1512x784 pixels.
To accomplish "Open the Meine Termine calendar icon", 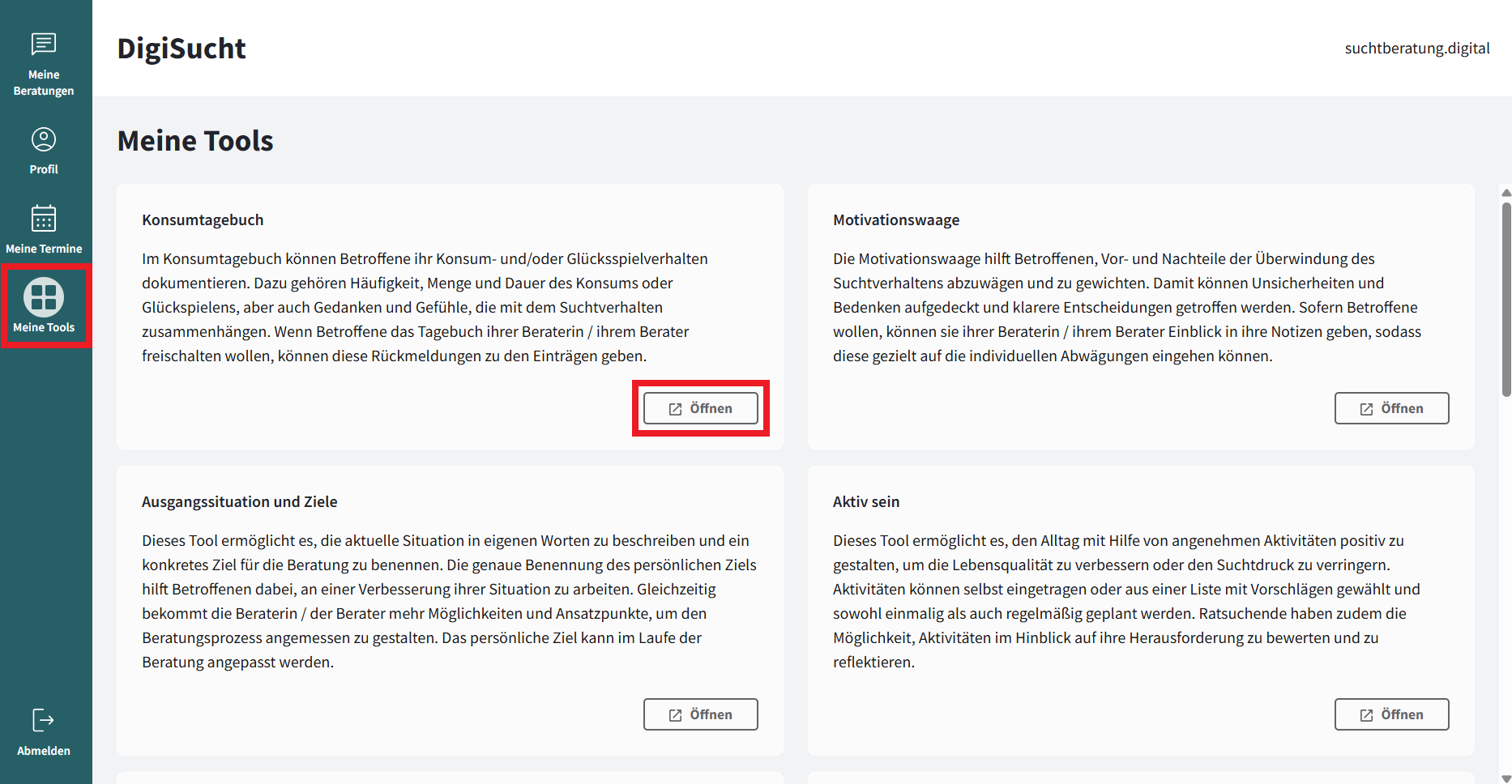I will coord(44,219).
